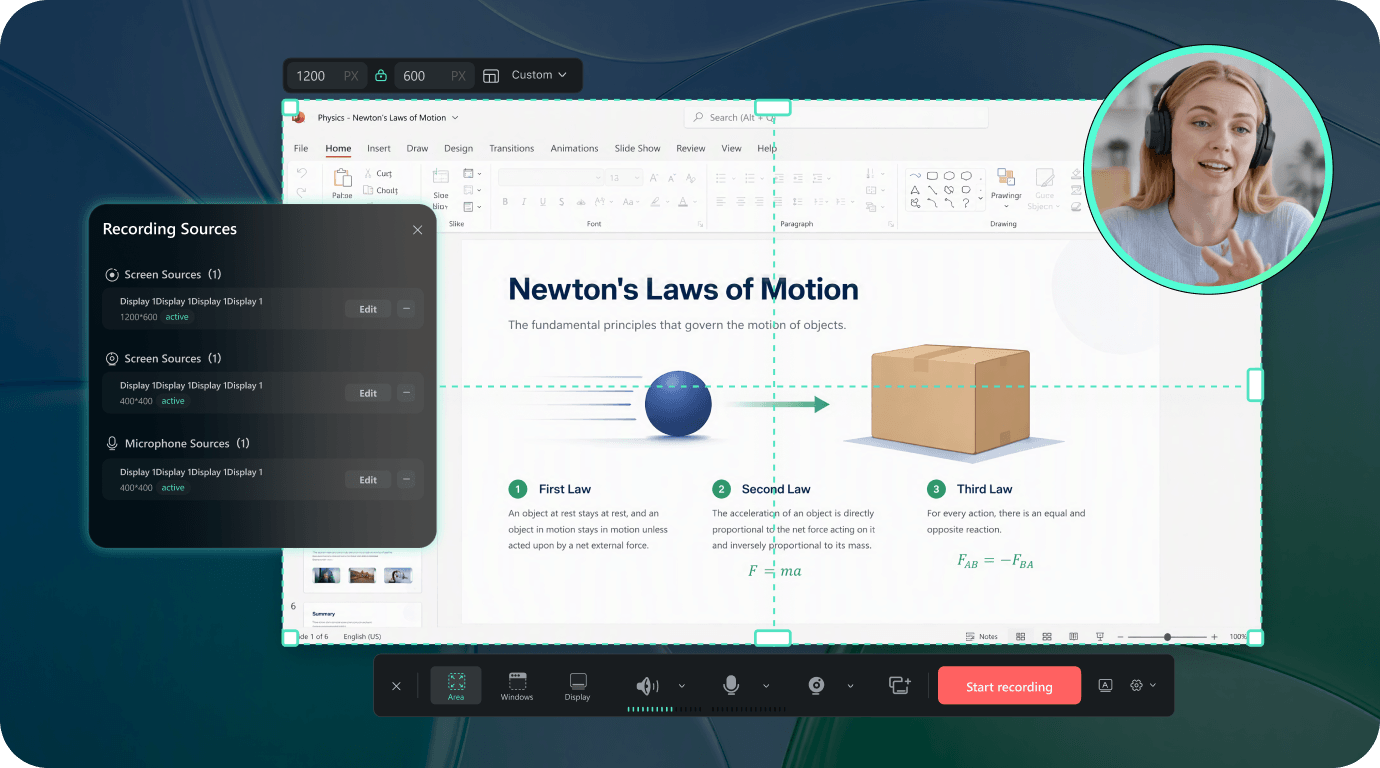
Task: Toggle the microphone input
Action: 731,685
